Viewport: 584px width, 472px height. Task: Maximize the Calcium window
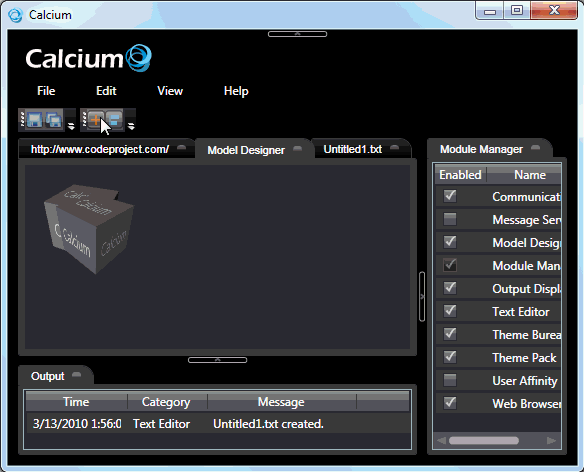(x=517, y=10)
